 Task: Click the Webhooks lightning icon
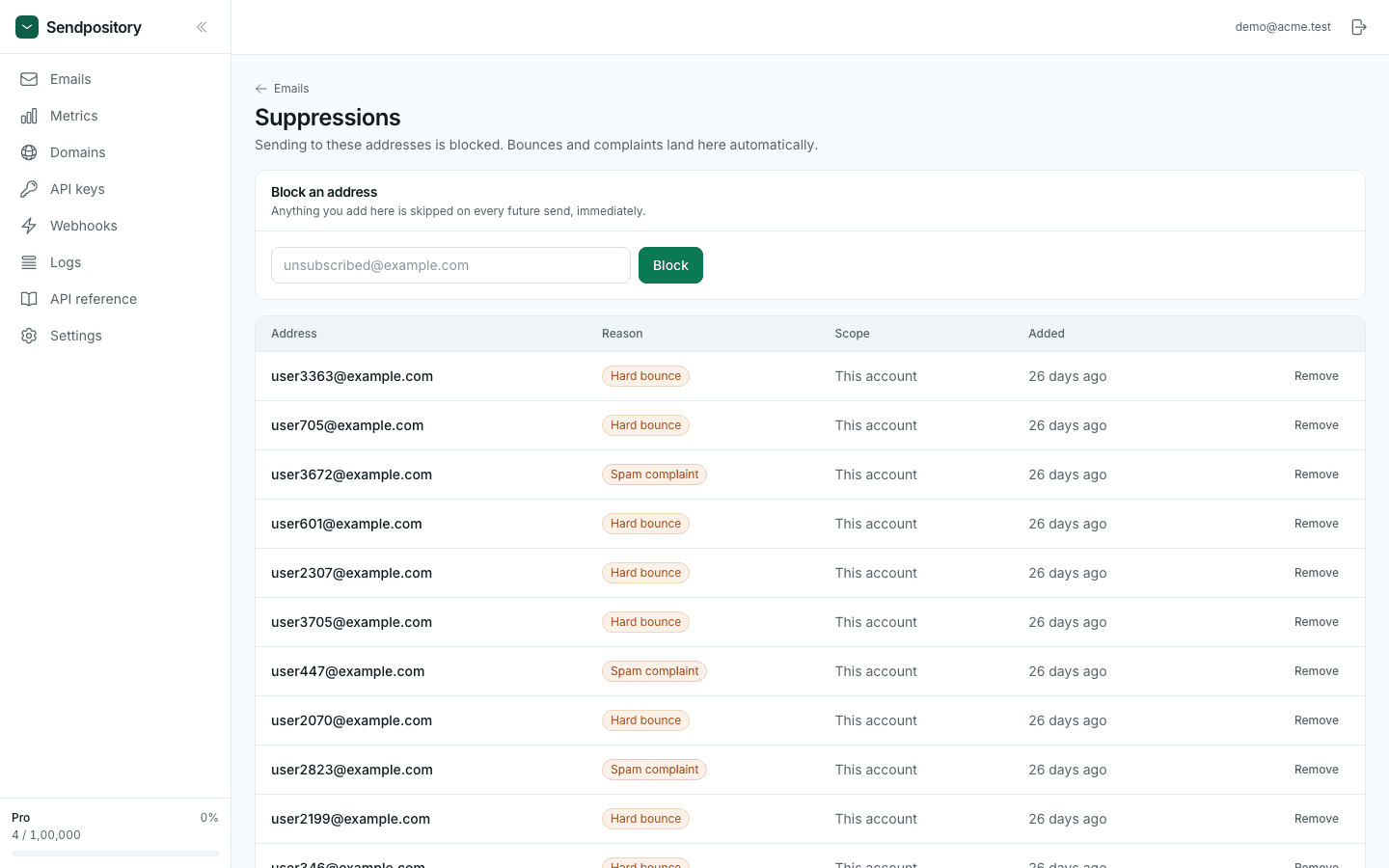point(29,226)
